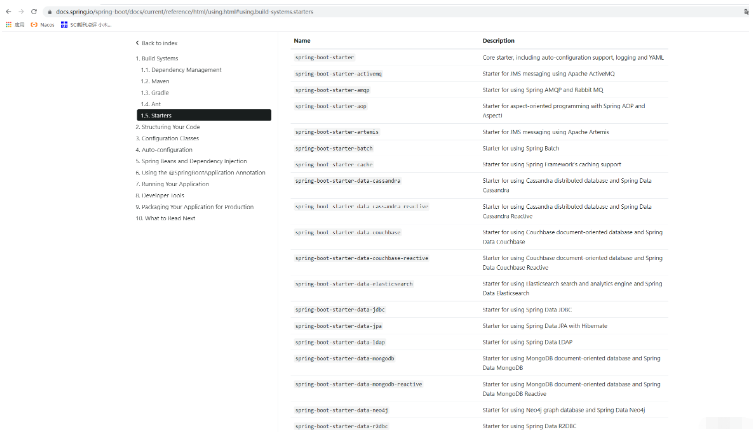The width and height of the screenshot is (753, 439).
Task: Click the Apache Artemis description
Action: pos(546,132)
